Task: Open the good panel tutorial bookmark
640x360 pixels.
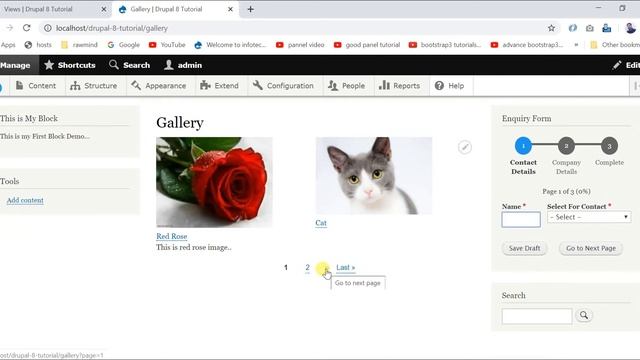Action: 367,45
